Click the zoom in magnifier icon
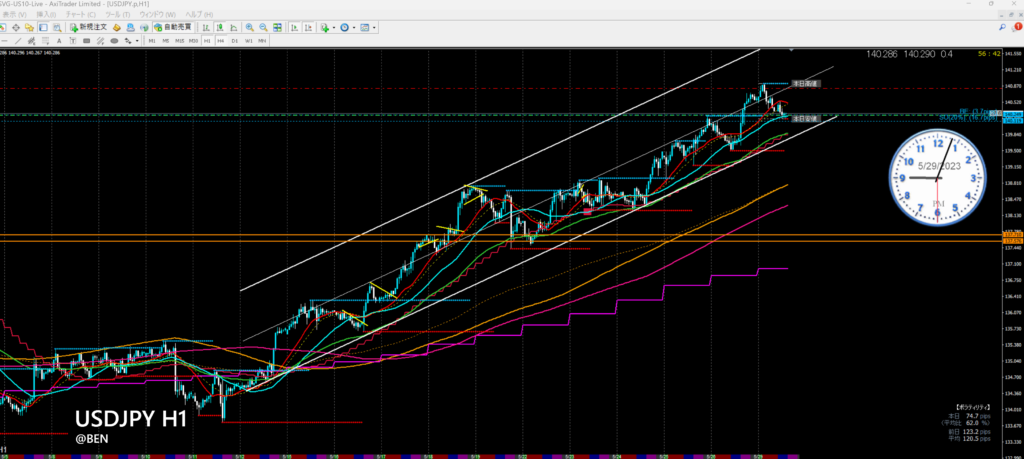 click(249, 27)
